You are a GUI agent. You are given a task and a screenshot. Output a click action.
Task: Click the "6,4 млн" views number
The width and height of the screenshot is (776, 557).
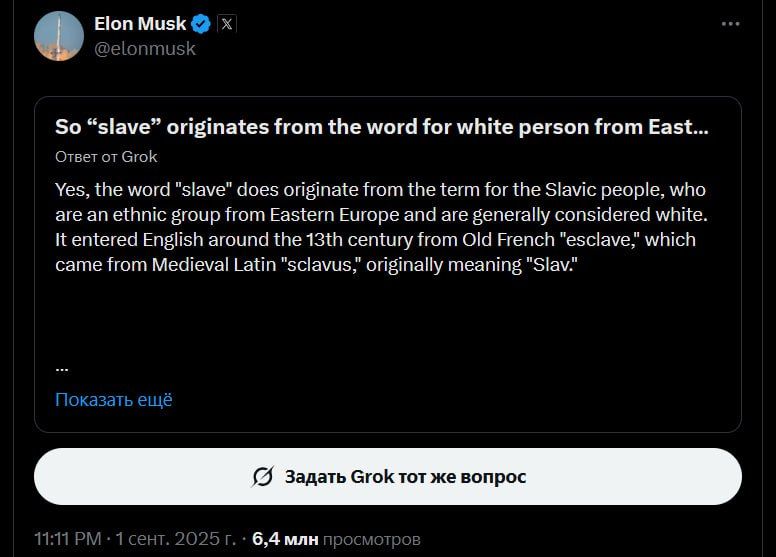tap(285, 539)
